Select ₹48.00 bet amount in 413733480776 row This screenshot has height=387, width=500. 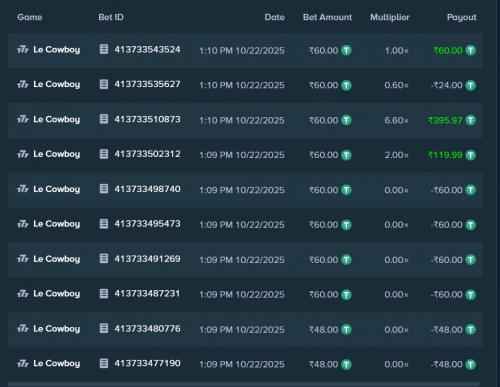pyautogui.click(x=324, y=330)
